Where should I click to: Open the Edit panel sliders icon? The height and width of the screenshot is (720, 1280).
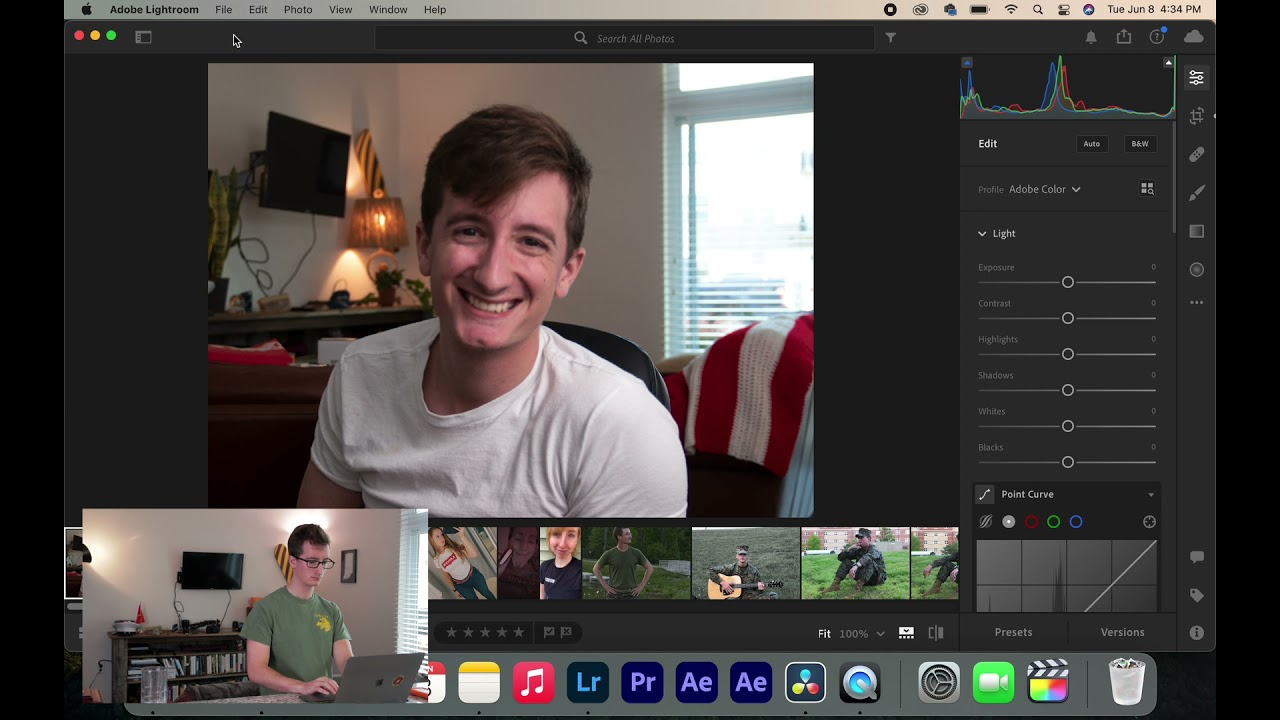click(x=1196, y=77)
